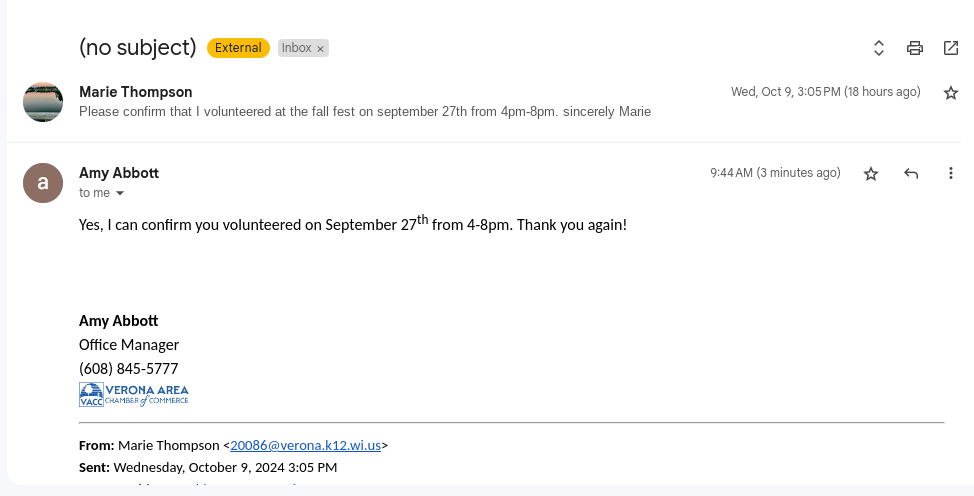Show recipient details dropdown next to 'to me'
The image size is (974, 496).
120,193
